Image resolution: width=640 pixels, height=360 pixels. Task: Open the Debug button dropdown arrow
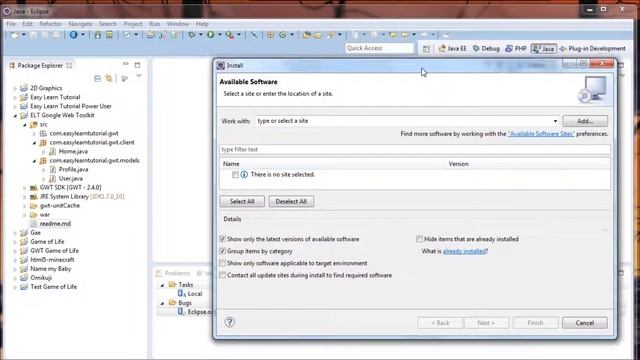pos(200,35)
